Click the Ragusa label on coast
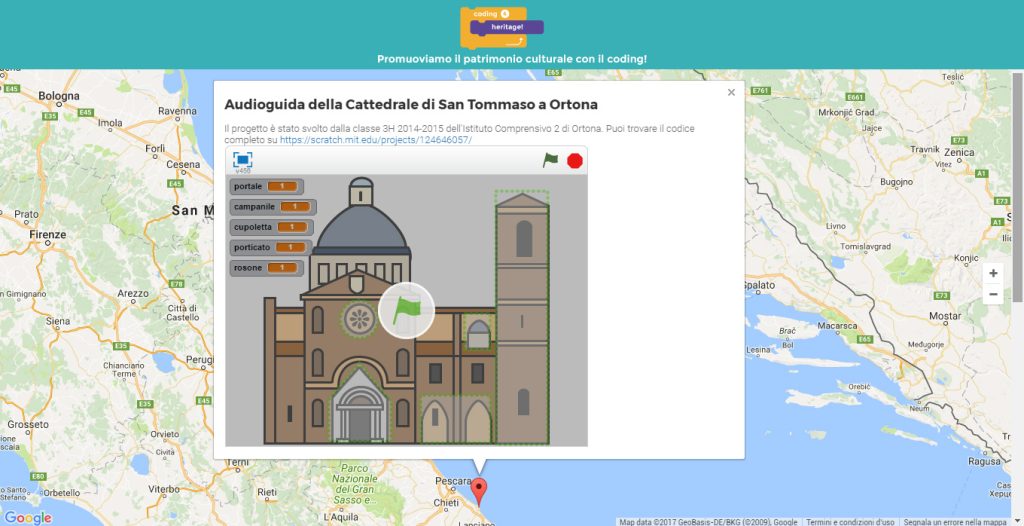Screen dimensions: 1024x526 [984, 461]
